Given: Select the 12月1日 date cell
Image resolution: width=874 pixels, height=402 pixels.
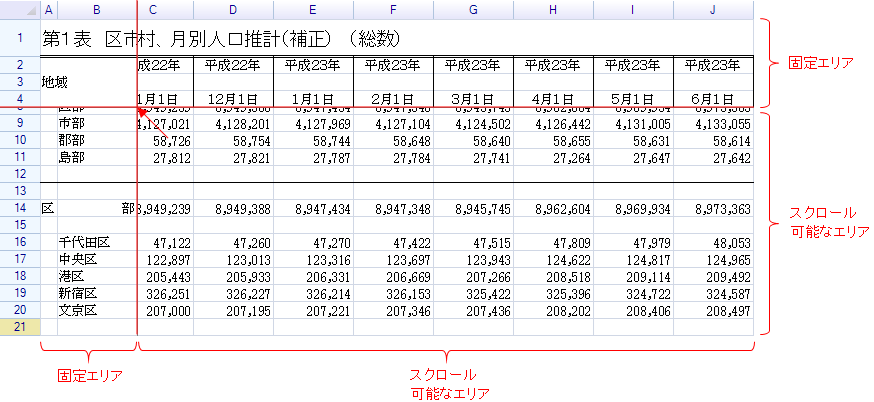Looking at the screenshot, I should pos(233,99).
